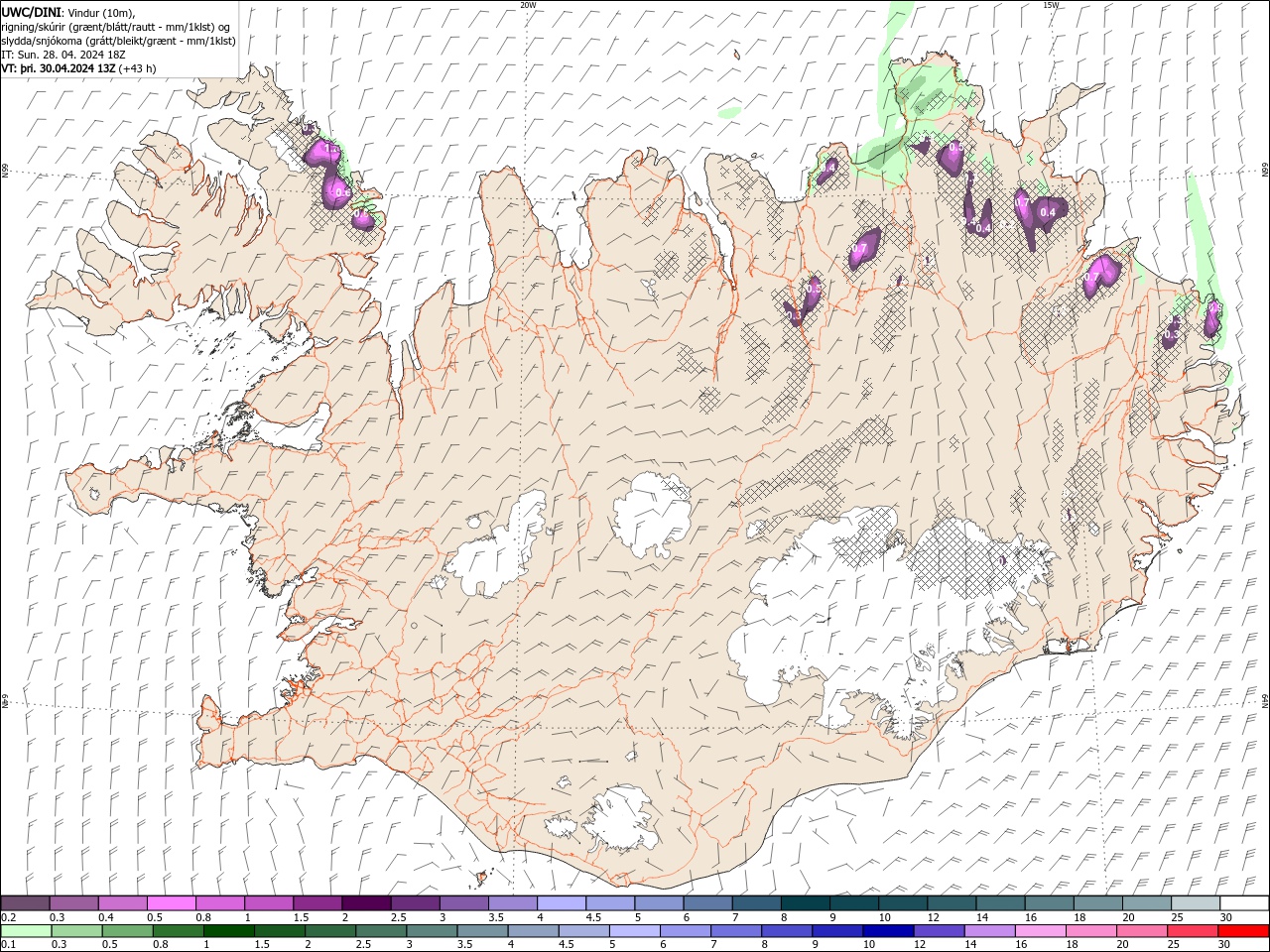Image resolution: width=1270 pixels, height=952 pixels.
Task: Select the '66N' latitude label on left edge
Action: click(x=5, y=171)
